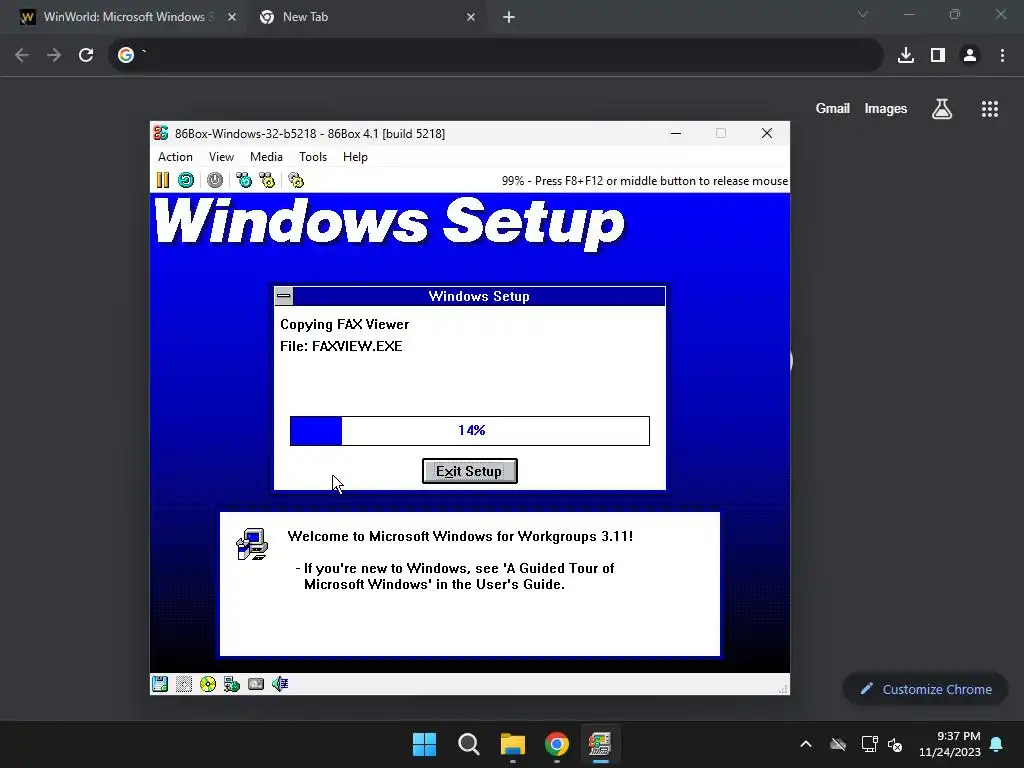The width and height of the screenshot is (1024, 768).
Task: Click the 86Box window title icon
Action: click(x=161, y=133)
